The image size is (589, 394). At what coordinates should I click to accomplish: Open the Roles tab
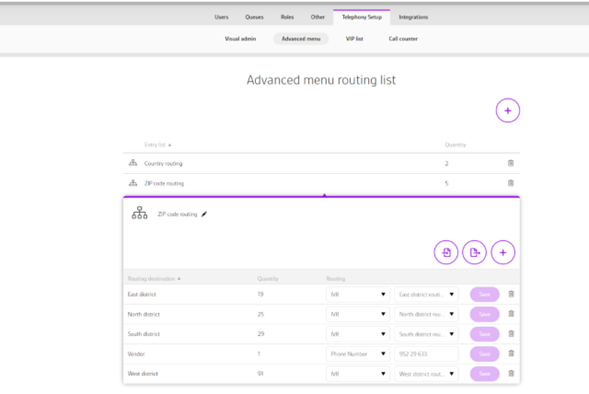[287, 17]
